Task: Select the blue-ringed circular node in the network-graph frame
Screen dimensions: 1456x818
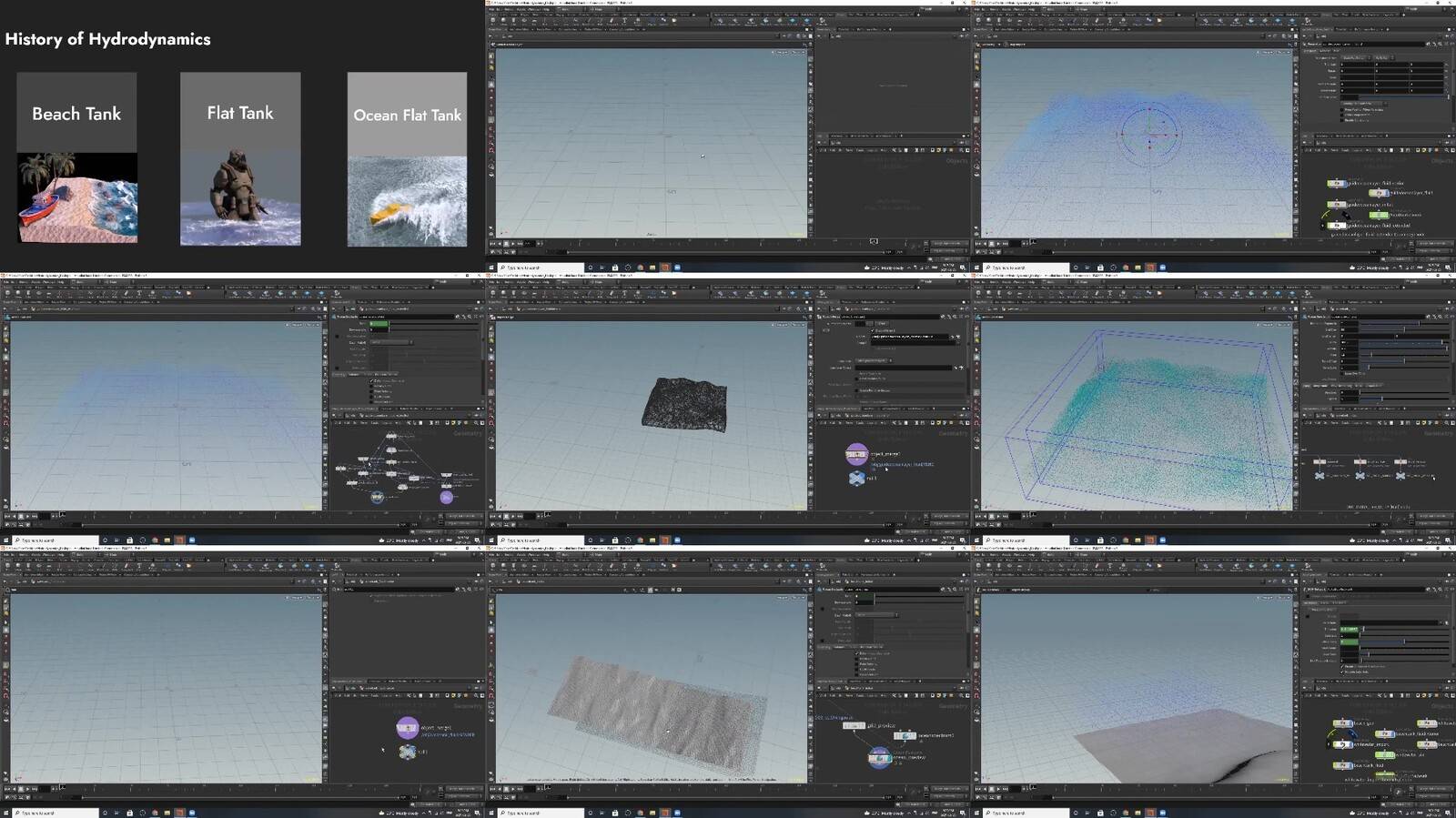Action: click(377, 497)
